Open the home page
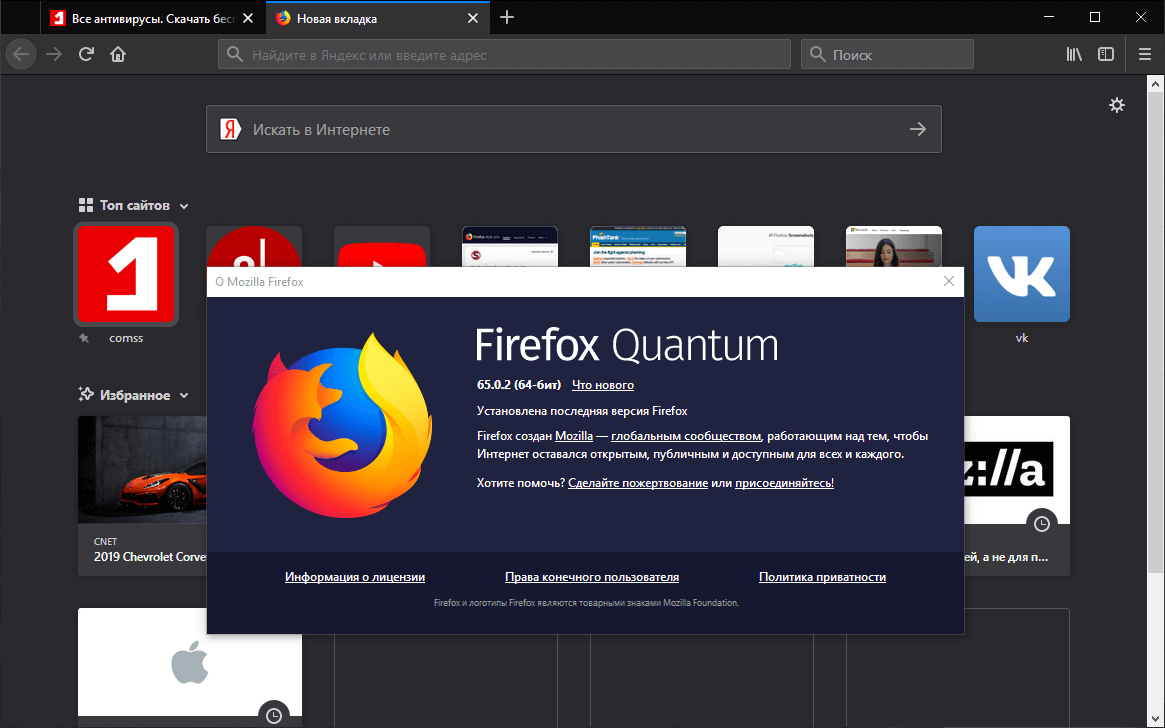The height and width of the screenshot is (728, 1165). tap(118, 53)
